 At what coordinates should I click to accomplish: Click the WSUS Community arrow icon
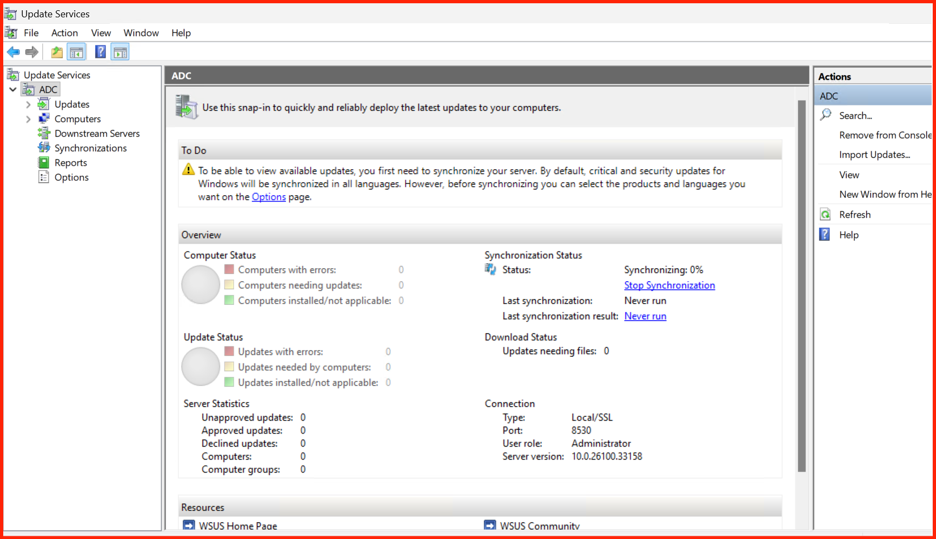pyautogui.click(x=489, y=525)
